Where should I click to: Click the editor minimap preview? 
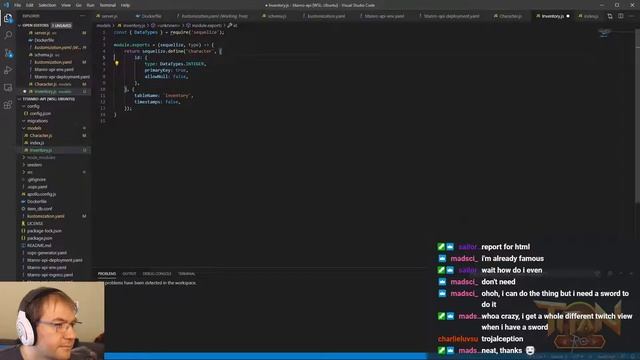605,33
